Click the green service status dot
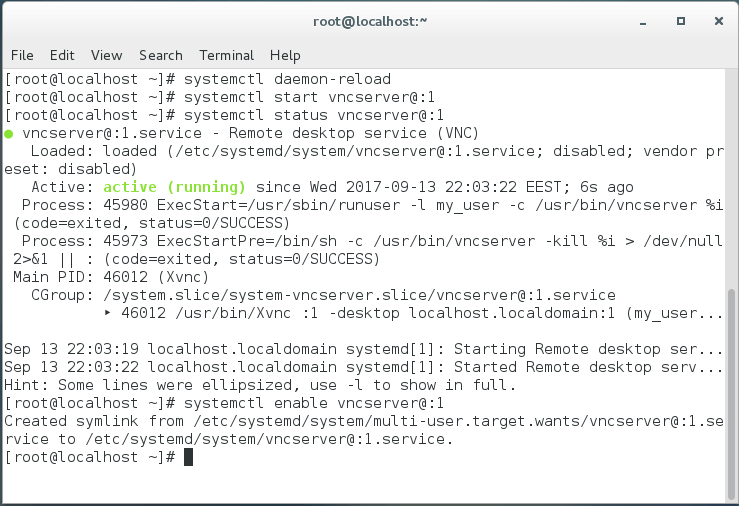 coord(9,133)
